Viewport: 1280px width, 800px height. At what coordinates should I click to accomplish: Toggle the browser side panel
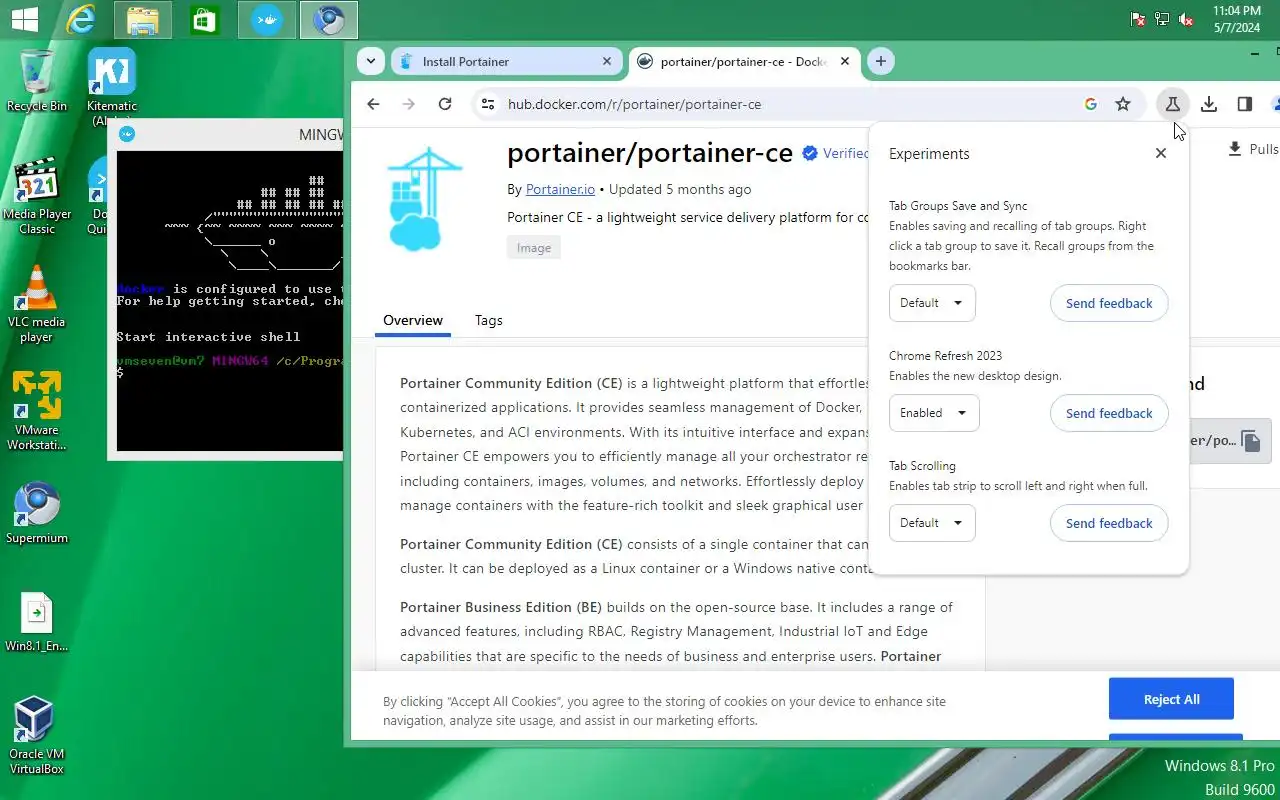coord(1245,104)
